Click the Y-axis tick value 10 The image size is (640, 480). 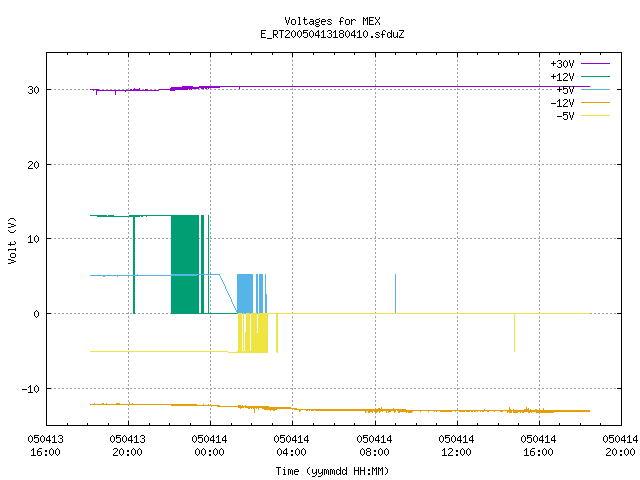point(33,239)
